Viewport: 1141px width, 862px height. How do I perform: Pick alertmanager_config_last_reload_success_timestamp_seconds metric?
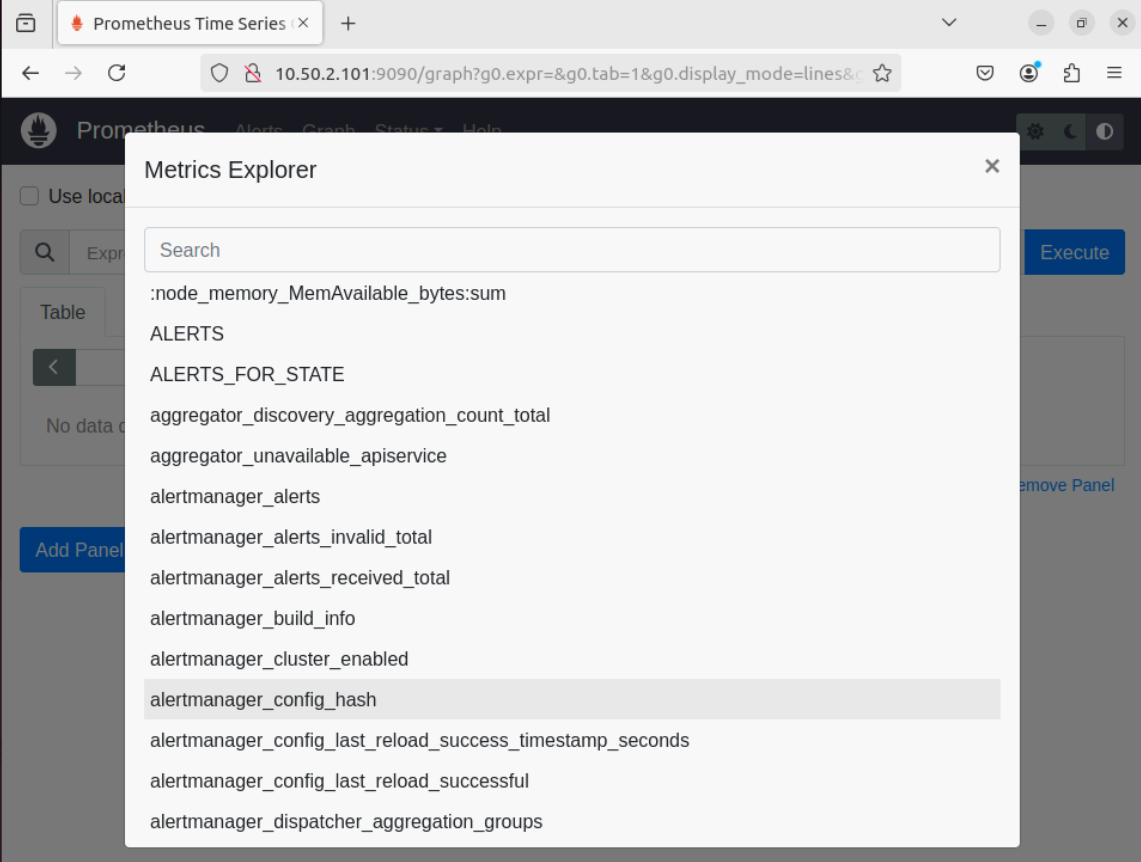572,741
